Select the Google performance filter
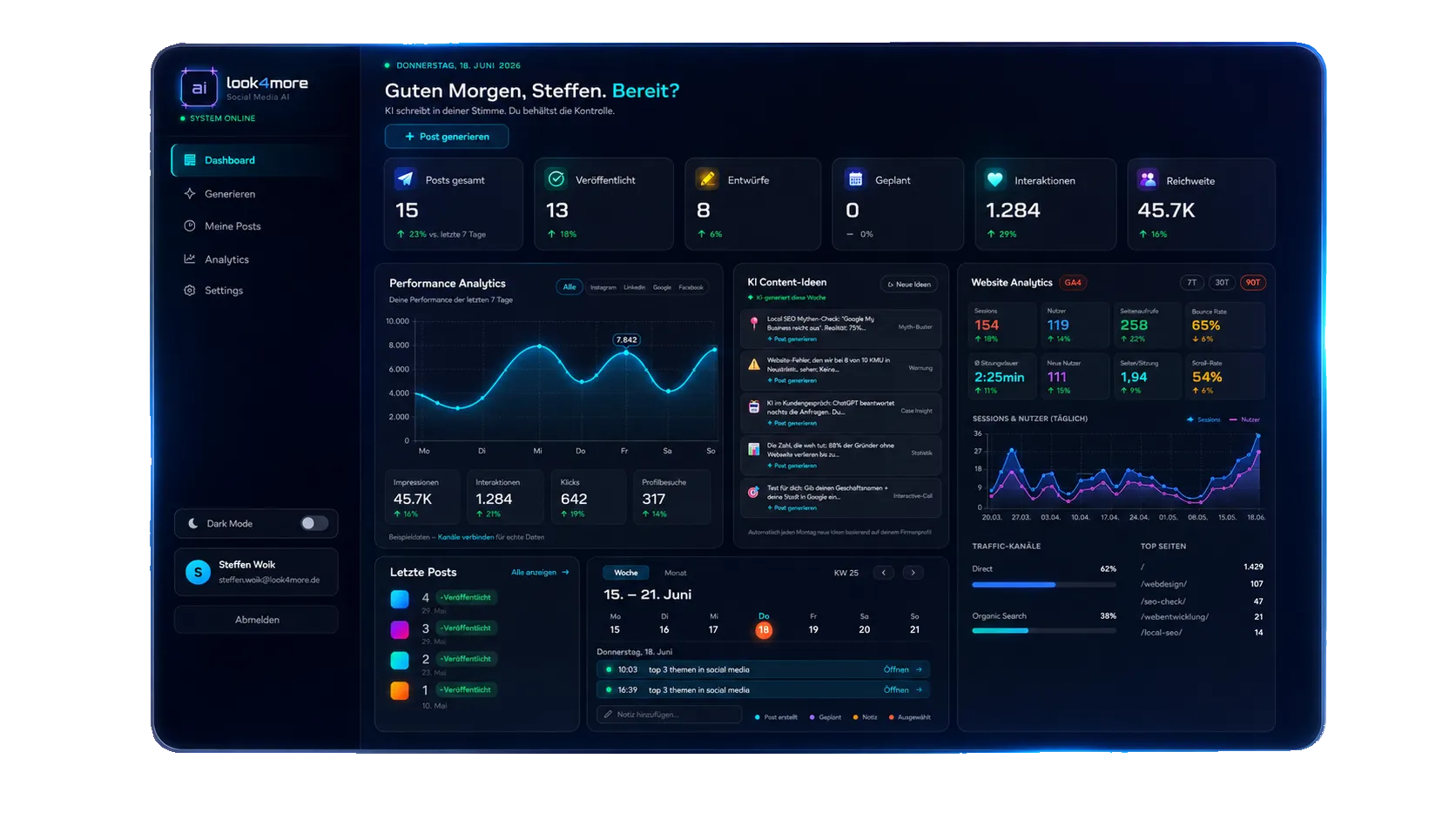 (663, 287)
